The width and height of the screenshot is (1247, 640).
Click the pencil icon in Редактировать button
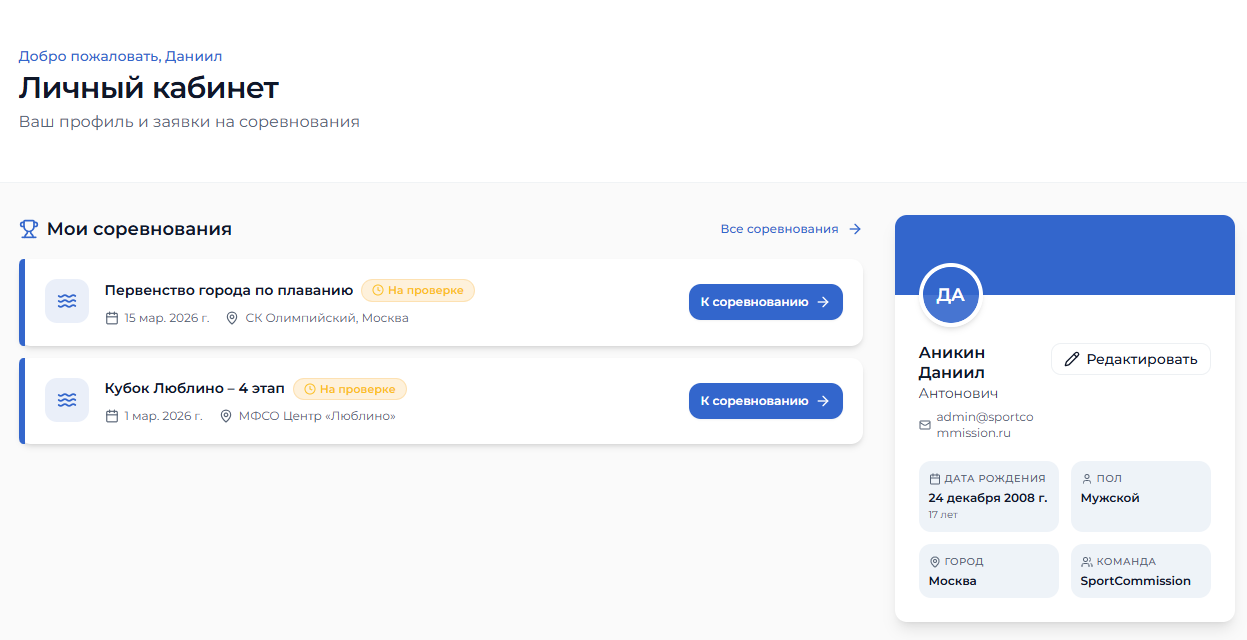point(1072,359)
